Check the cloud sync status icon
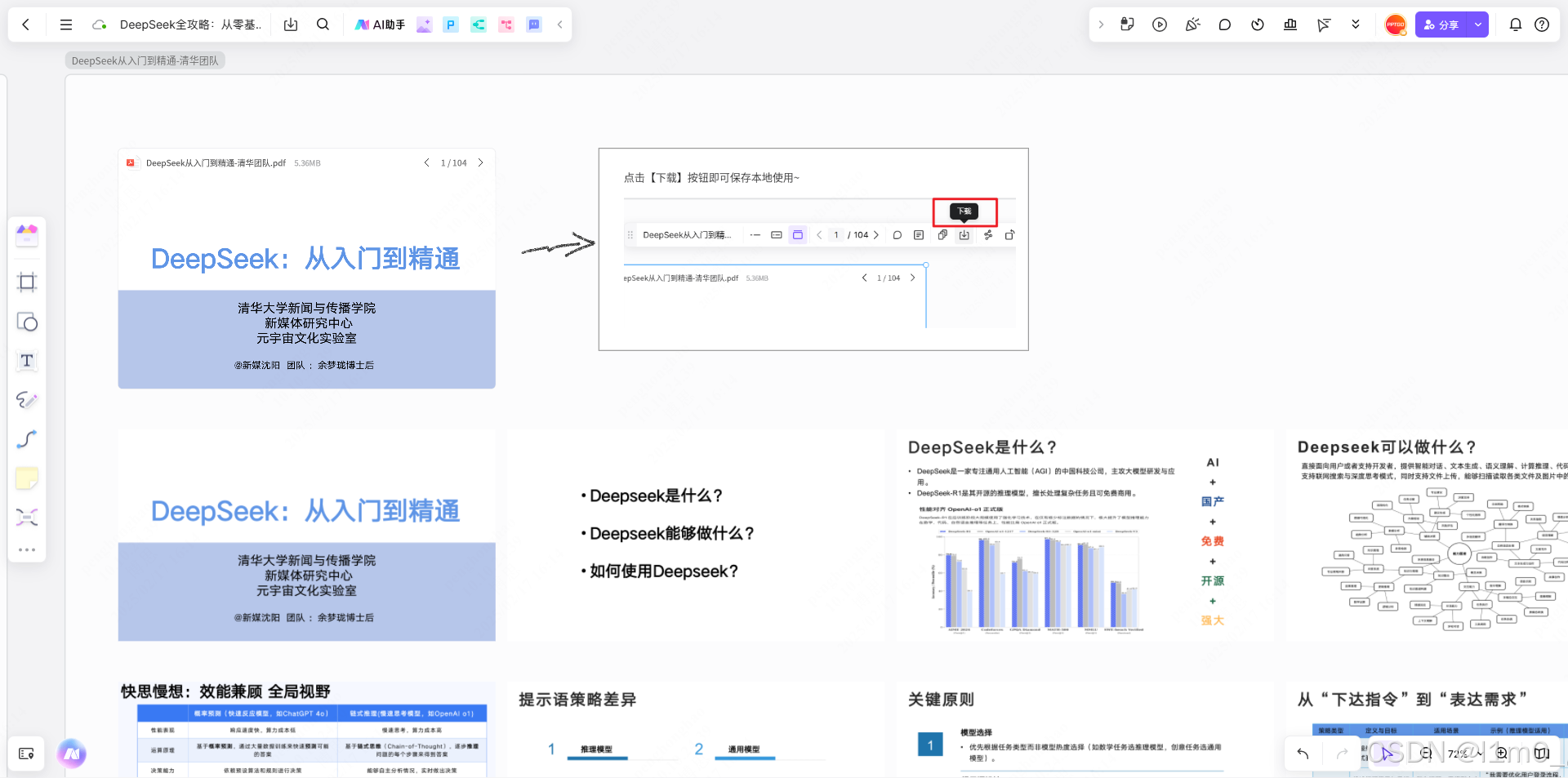The width and height of the screenshot is (1568, 778). [x=100, y=24]
